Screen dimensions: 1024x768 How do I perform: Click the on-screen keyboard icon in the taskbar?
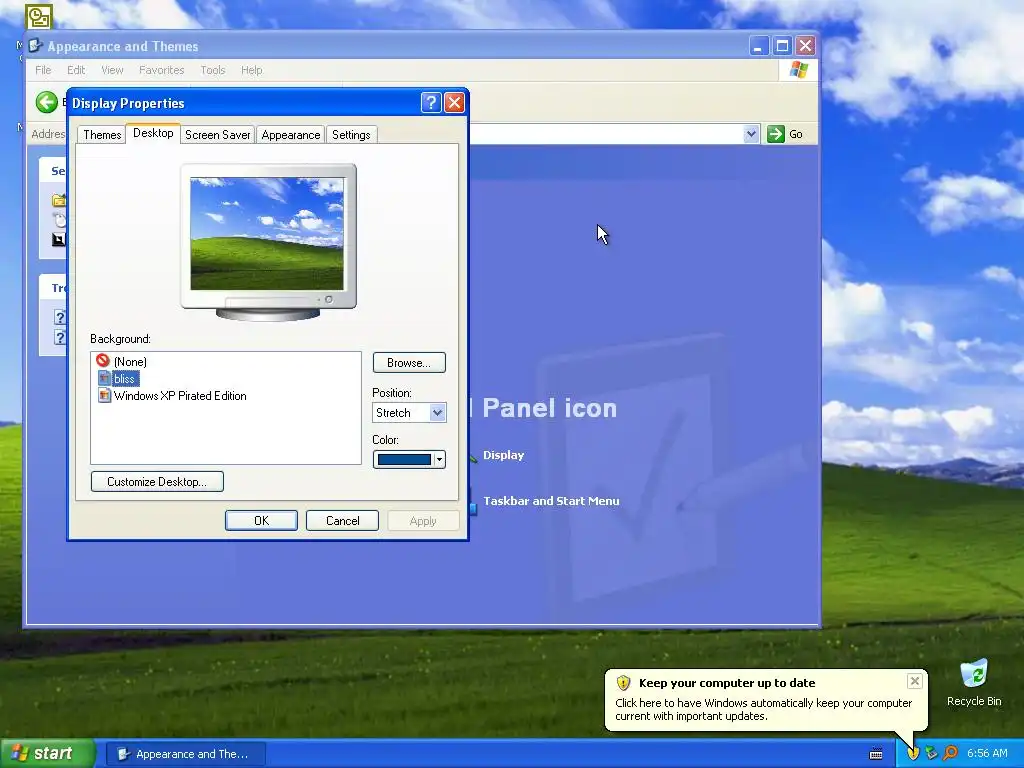tap(876, 754)
